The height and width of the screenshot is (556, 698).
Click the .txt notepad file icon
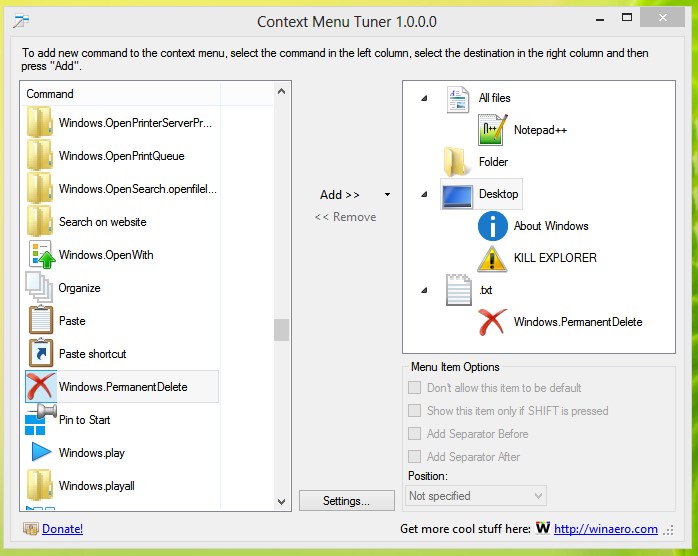pyautogui.click(x=459, y=290)
